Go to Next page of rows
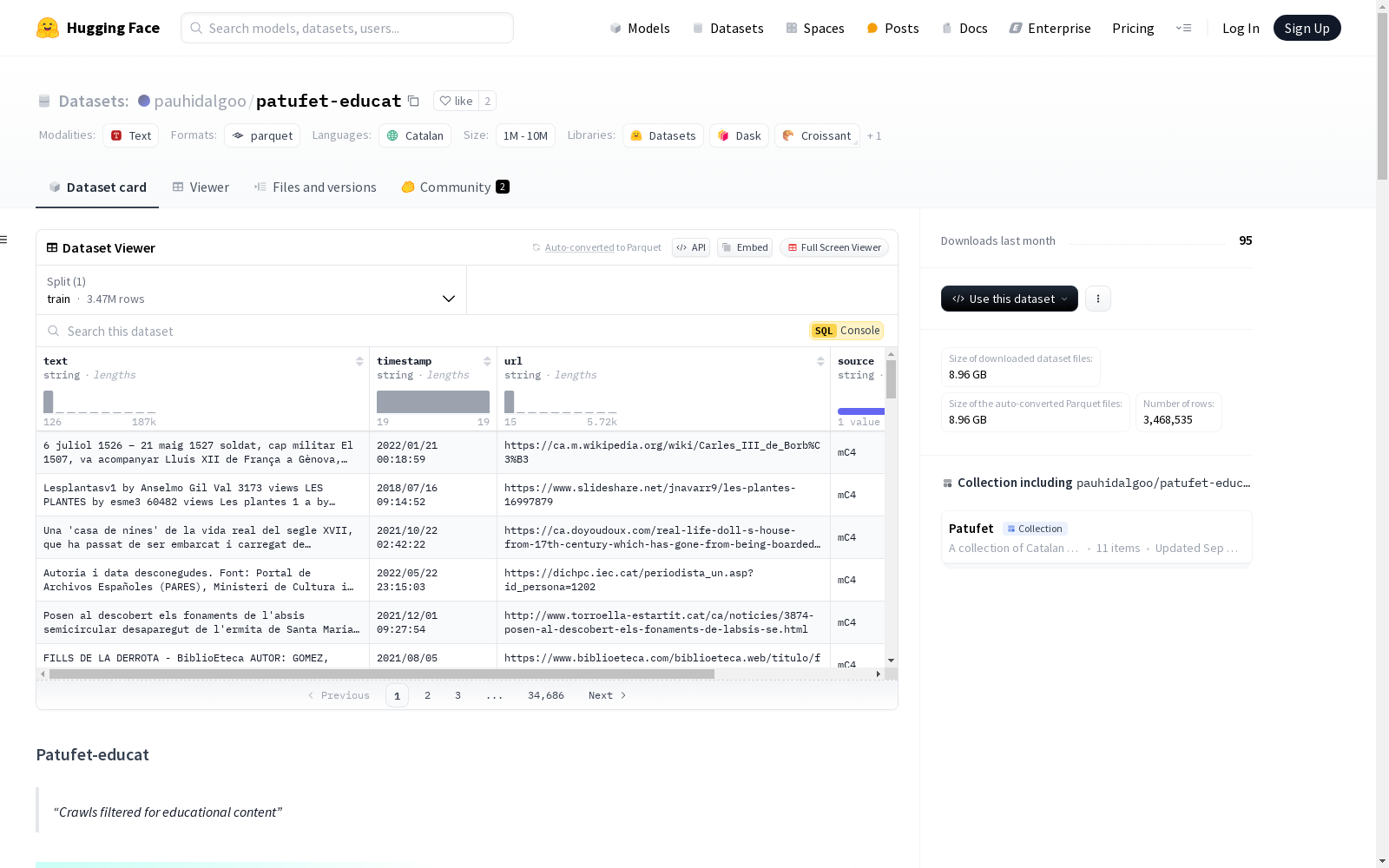The width and height of the screenshot is (1389, 868). (x=607, y=695)
